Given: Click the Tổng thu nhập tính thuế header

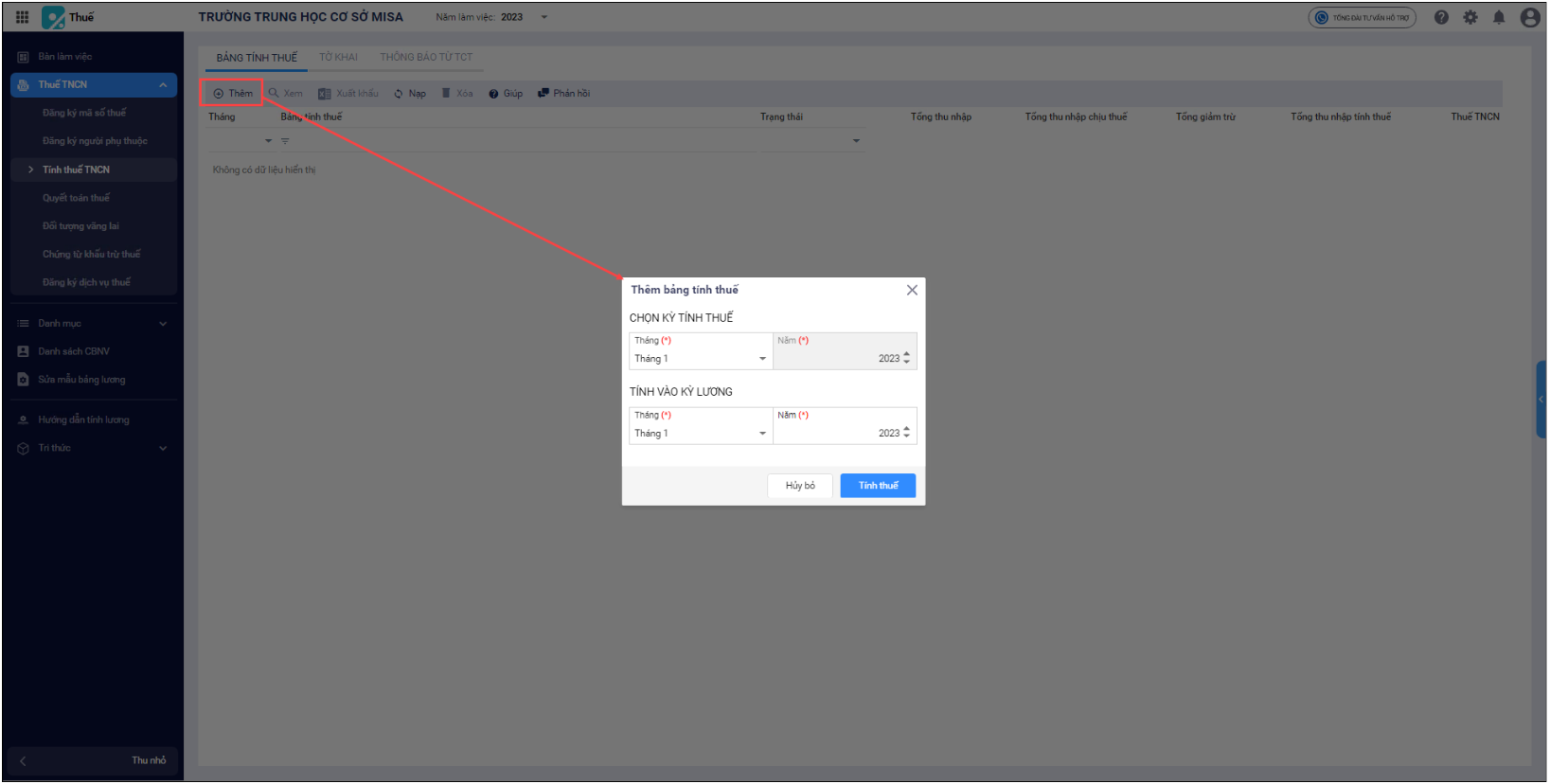Looking at the screenshot, I should pyautogui.click(x=1341, y=117).
